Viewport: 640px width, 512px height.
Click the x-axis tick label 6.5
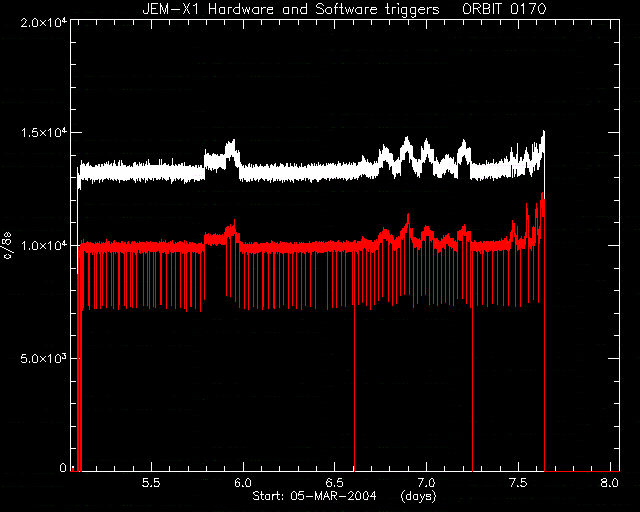[335, 483]
